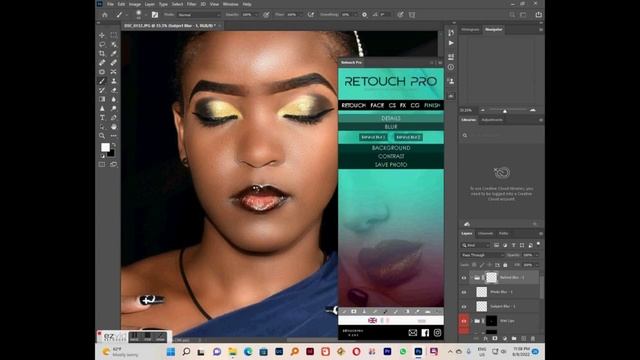Select the Zoom tool magnifier
640x360 pixels.
coord(102,136)
